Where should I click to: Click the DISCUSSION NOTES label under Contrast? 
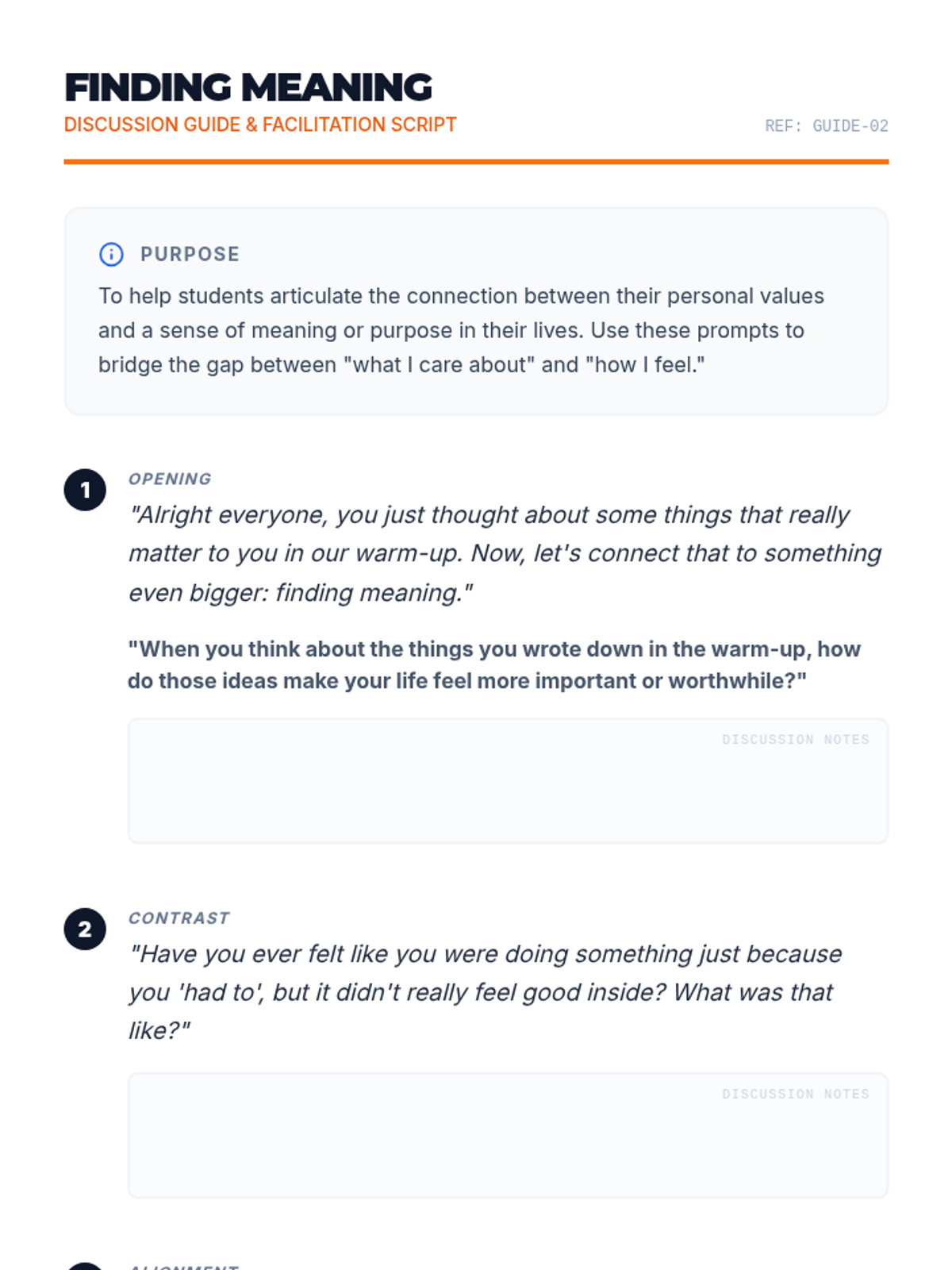click(x=795, y=1095)
